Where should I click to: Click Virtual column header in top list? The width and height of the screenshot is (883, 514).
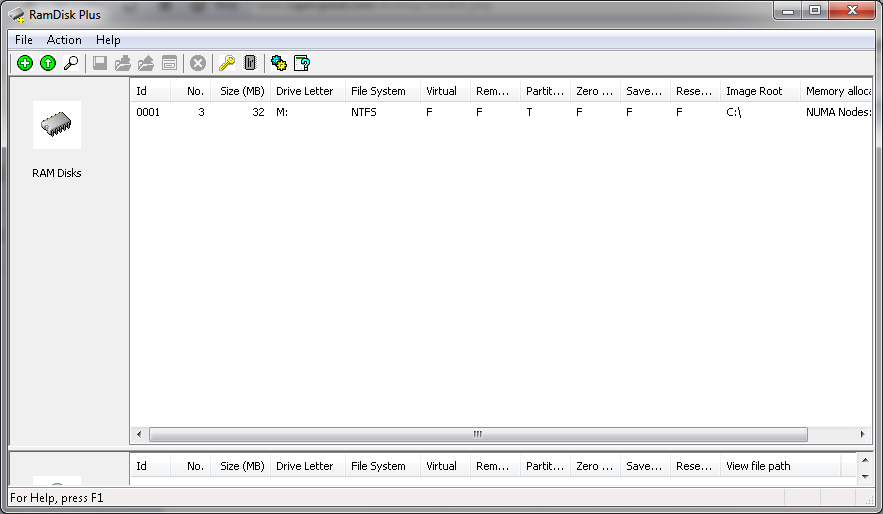point(445,91)
